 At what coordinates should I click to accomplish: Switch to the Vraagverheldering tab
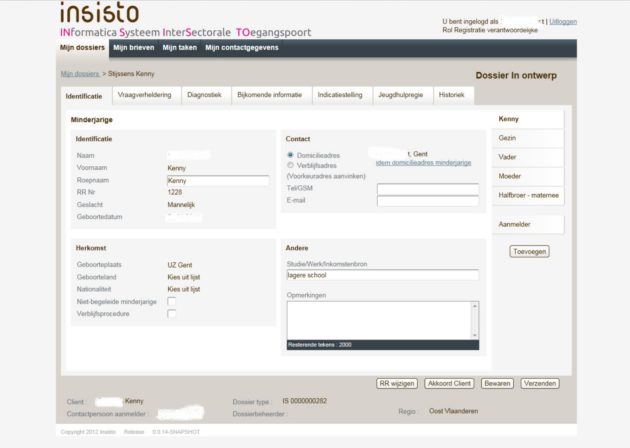tap(144, 95)
